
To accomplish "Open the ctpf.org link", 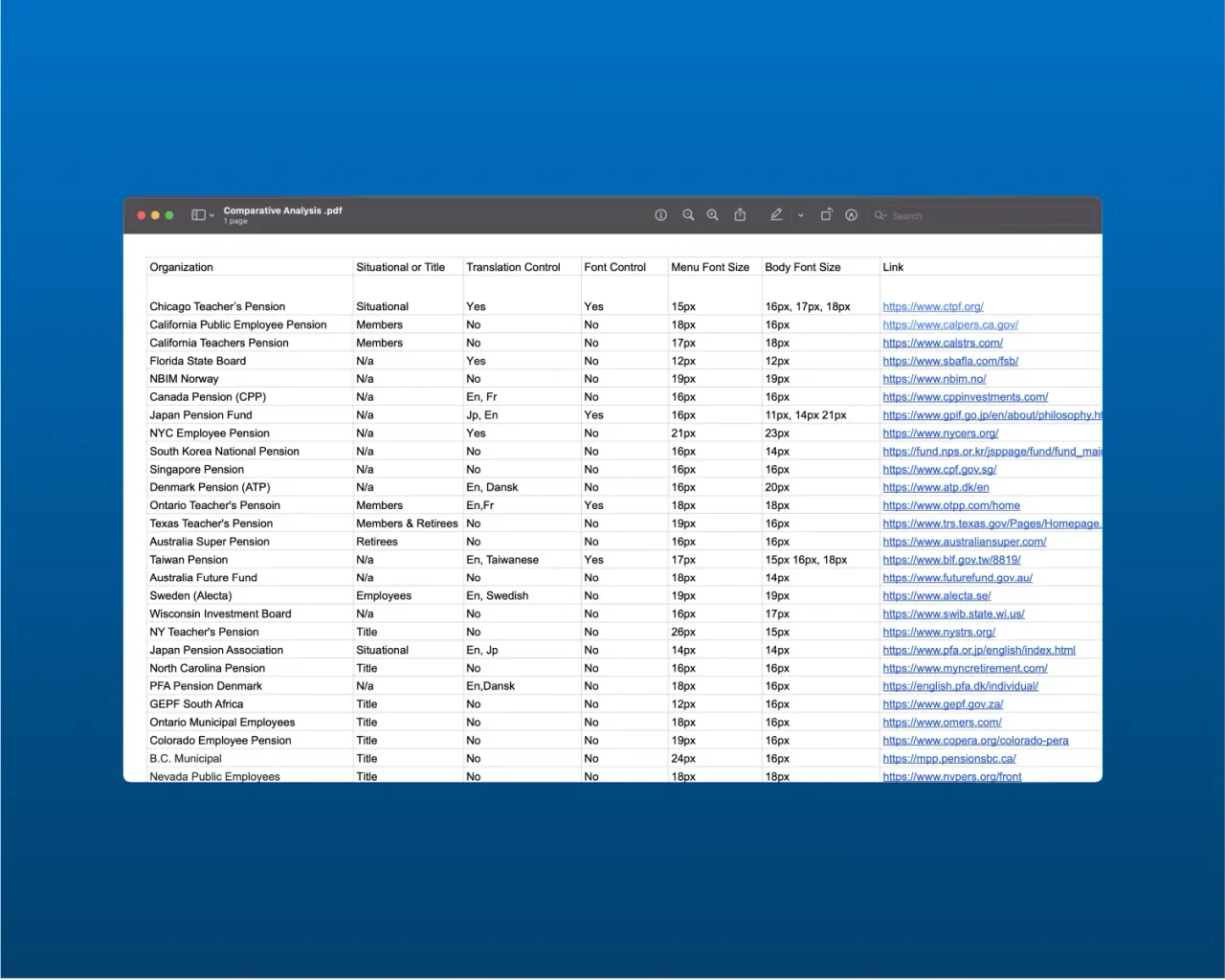I will click(x=933, y=307).
